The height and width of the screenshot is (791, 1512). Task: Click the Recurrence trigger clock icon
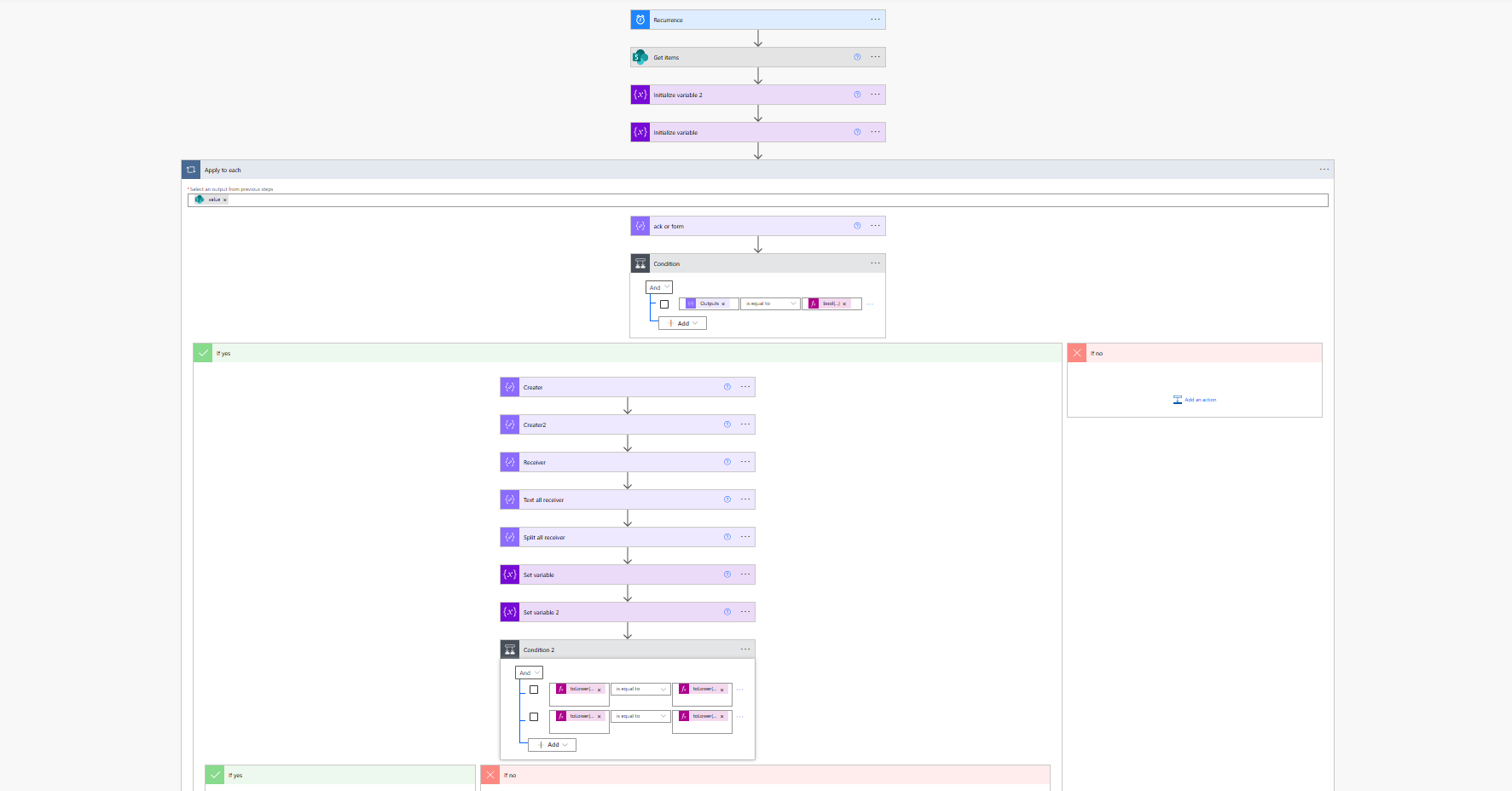pyautogui.click(x=640, y=20)
